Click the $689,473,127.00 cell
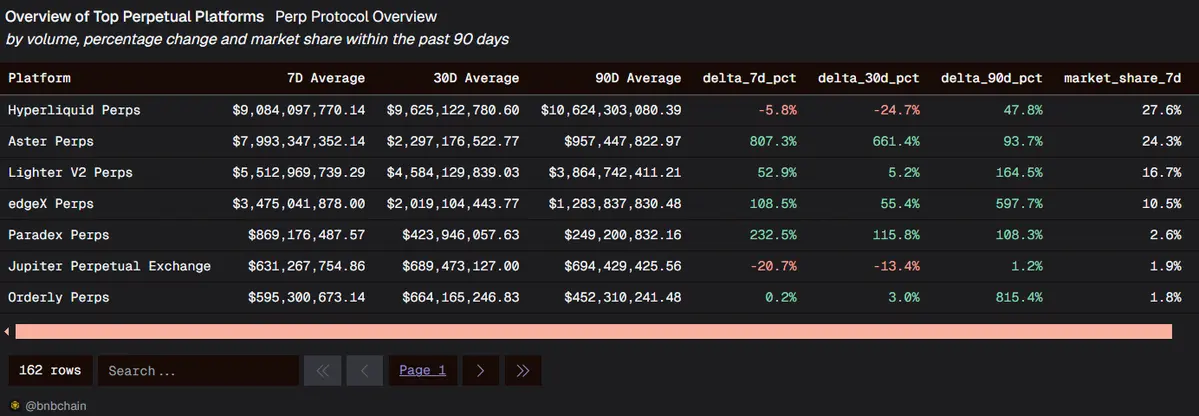The height and width of the screenshot is (416, 1199). 461,266
